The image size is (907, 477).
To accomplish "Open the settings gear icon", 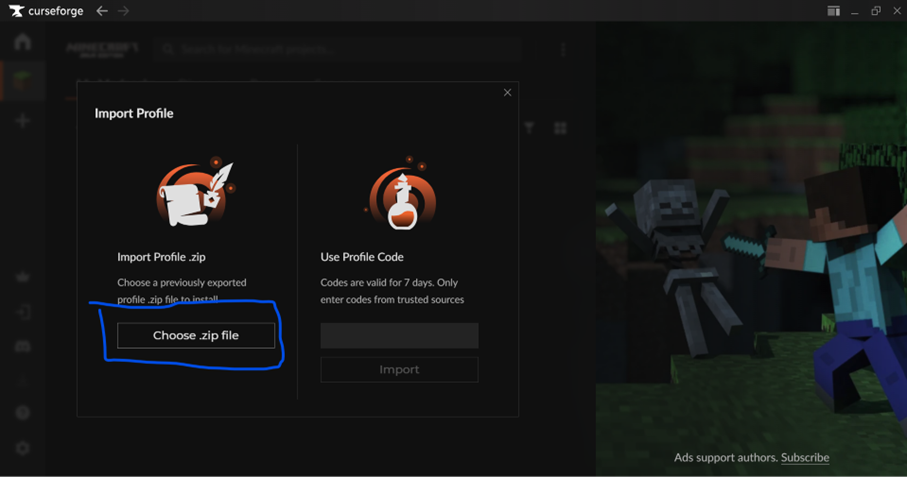I will coord(23,448).
